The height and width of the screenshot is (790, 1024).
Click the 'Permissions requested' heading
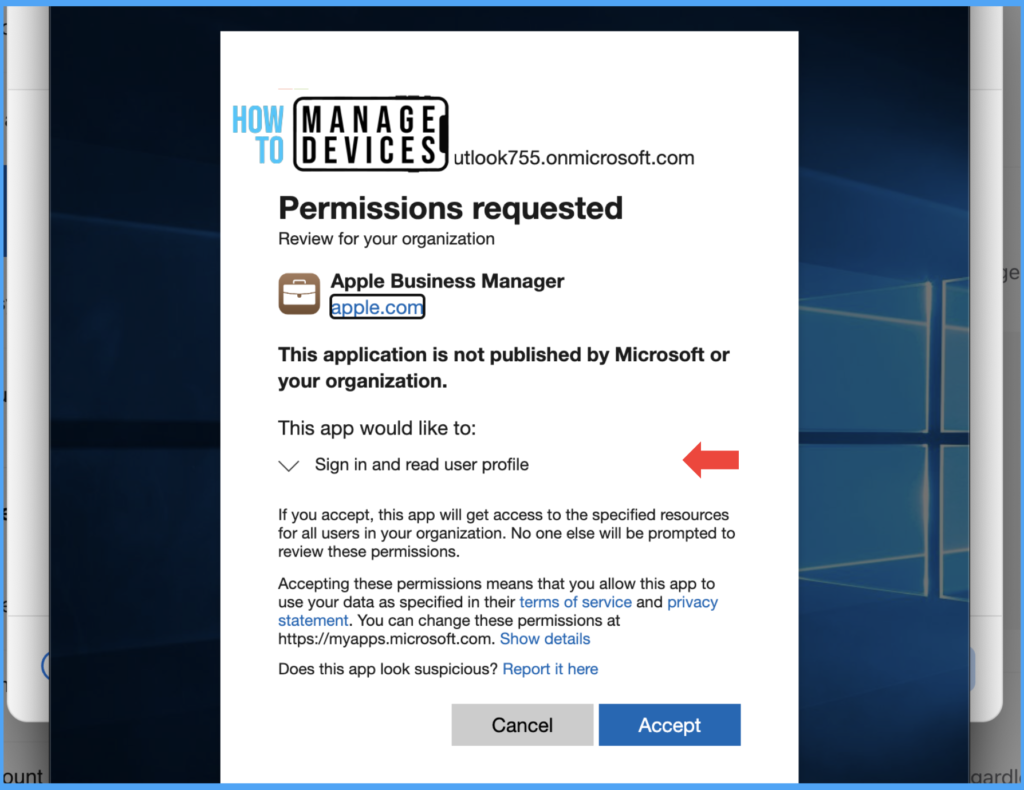(450, 208)
